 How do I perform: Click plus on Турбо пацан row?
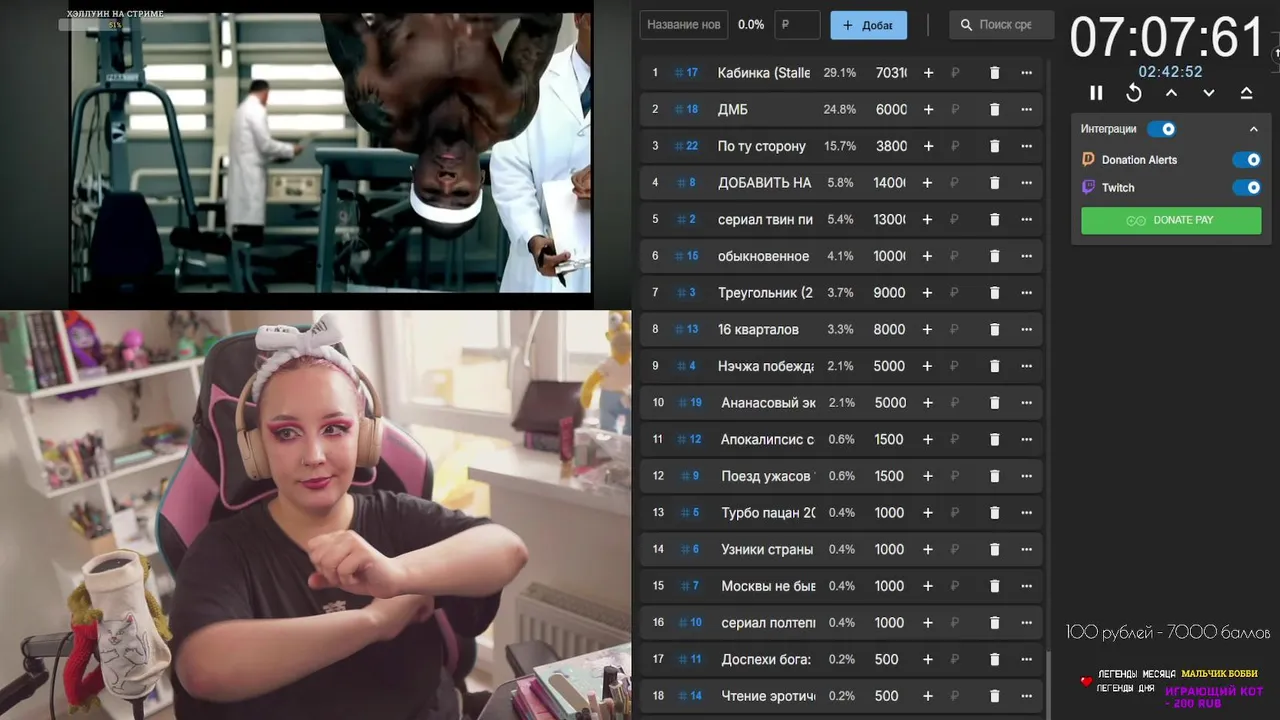click(x=928, y=513)
